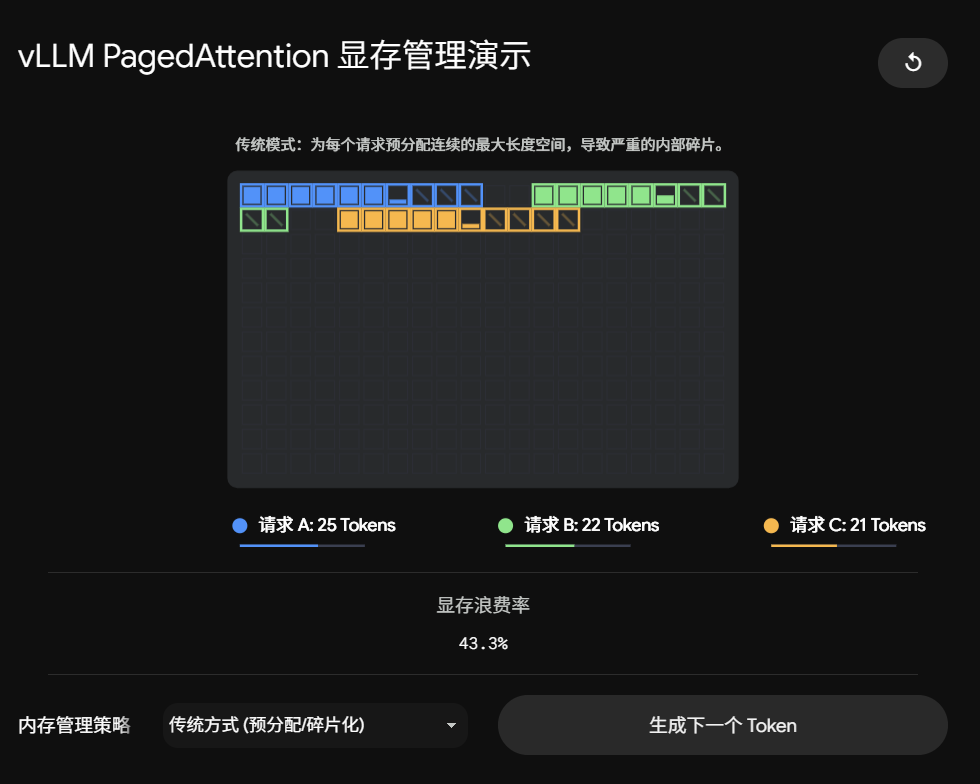
Task: Click the reset (restart) circular arrow icon
Action: pos(912,63)
